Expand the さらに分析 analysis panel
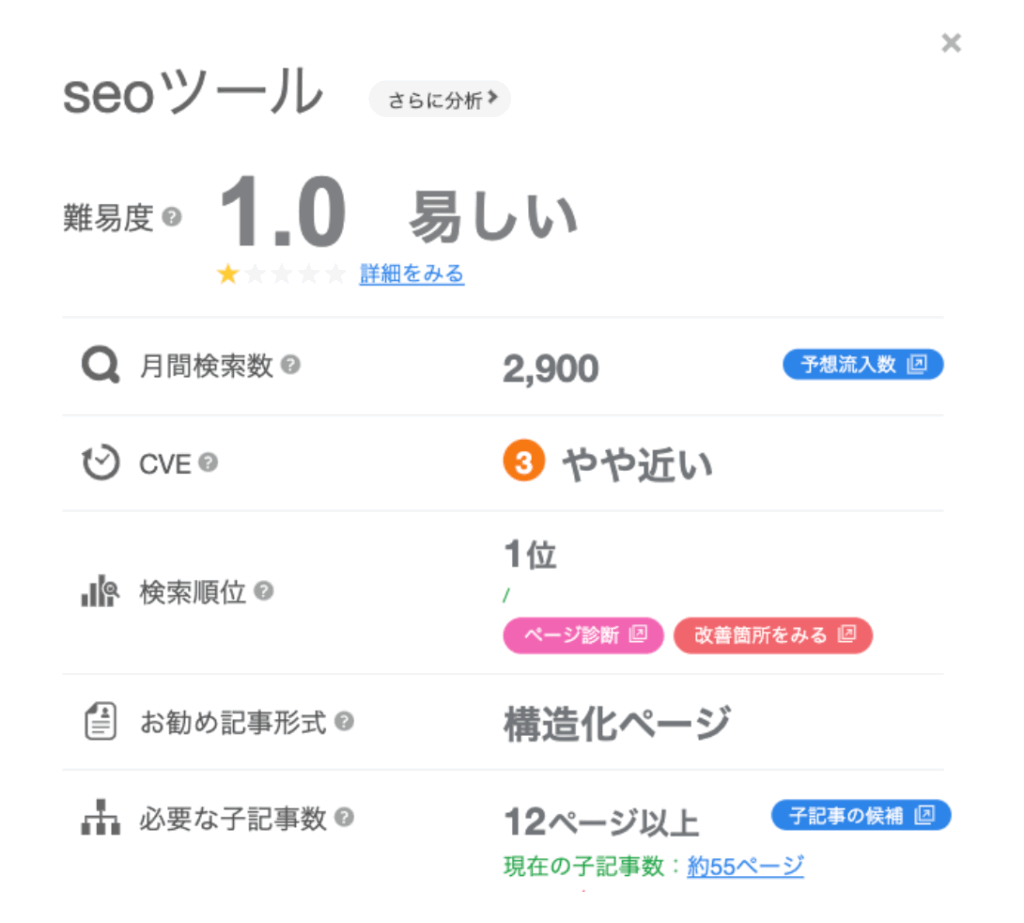 (x=439, y=99)
